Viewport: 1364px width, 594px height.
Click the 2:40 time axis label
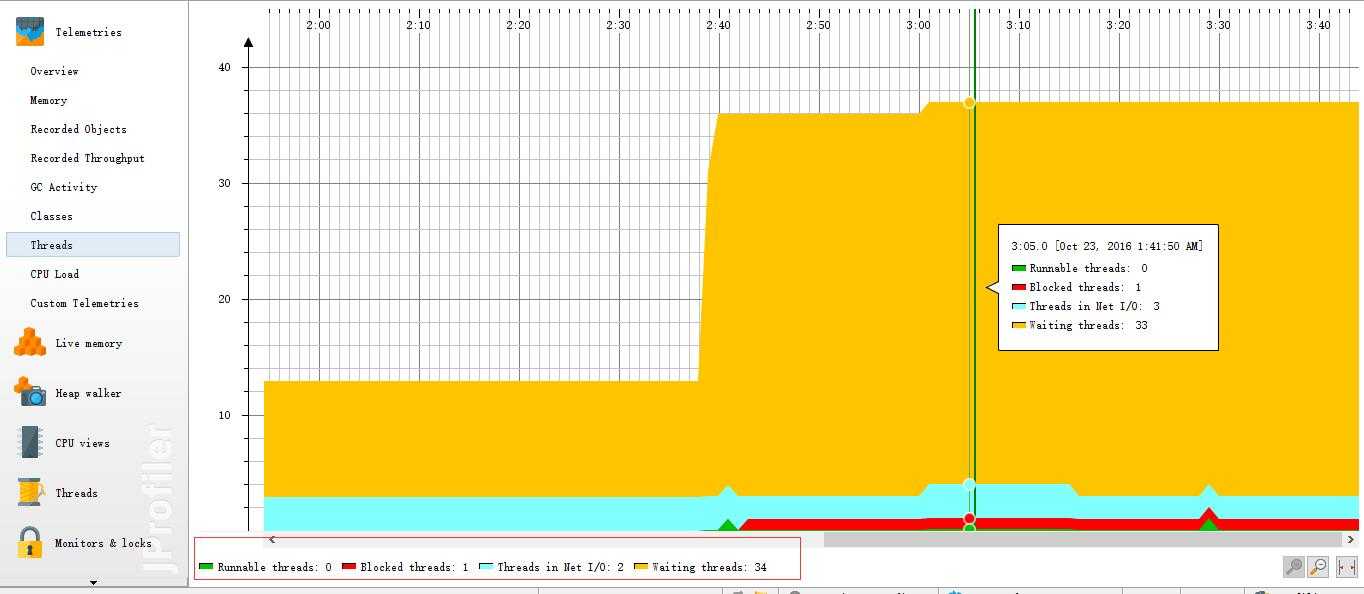point(718,25)
